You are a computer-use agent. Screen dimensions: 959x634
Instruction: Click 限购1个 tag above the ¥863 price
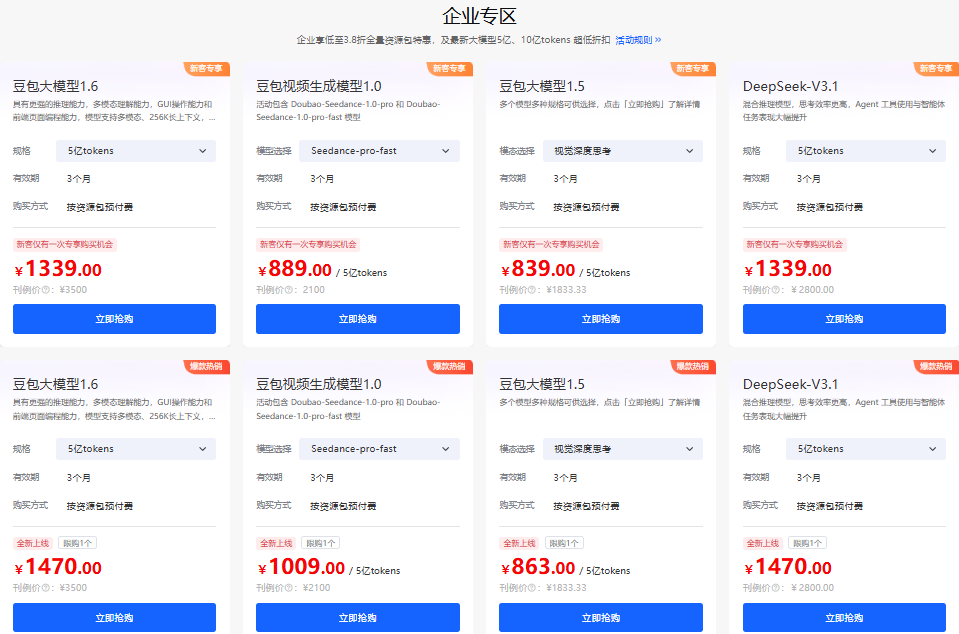[563, 544]
